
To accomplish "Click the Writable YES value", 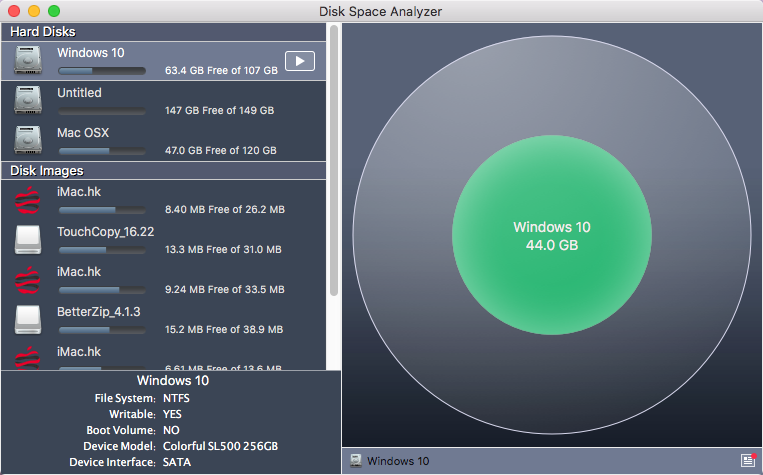I will [172, 414].
